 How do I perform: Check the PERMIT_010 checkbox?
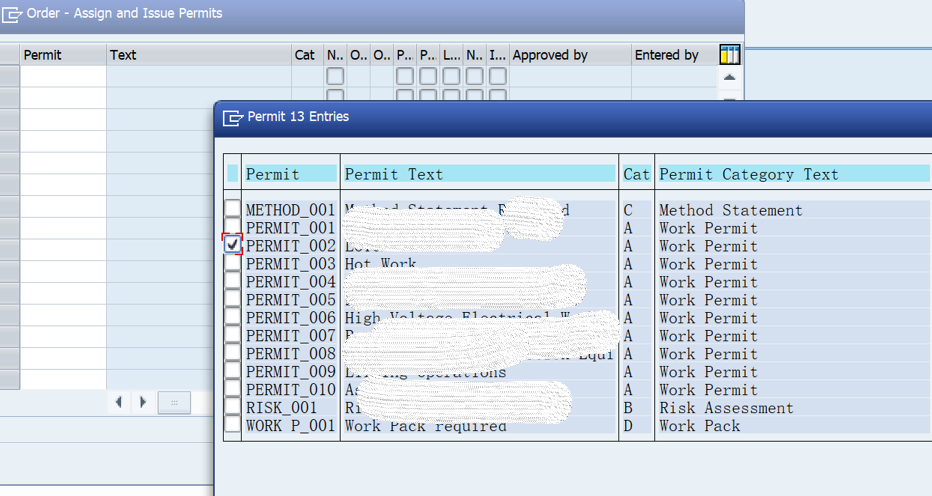232,388
